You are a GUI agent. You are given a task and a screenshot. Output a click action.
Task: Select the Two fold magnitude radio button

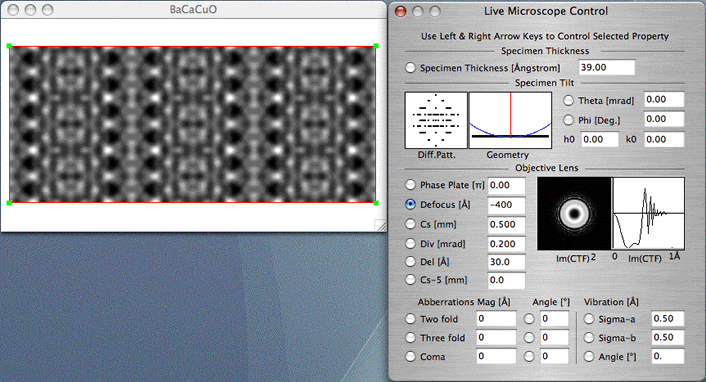click(410, 319)
